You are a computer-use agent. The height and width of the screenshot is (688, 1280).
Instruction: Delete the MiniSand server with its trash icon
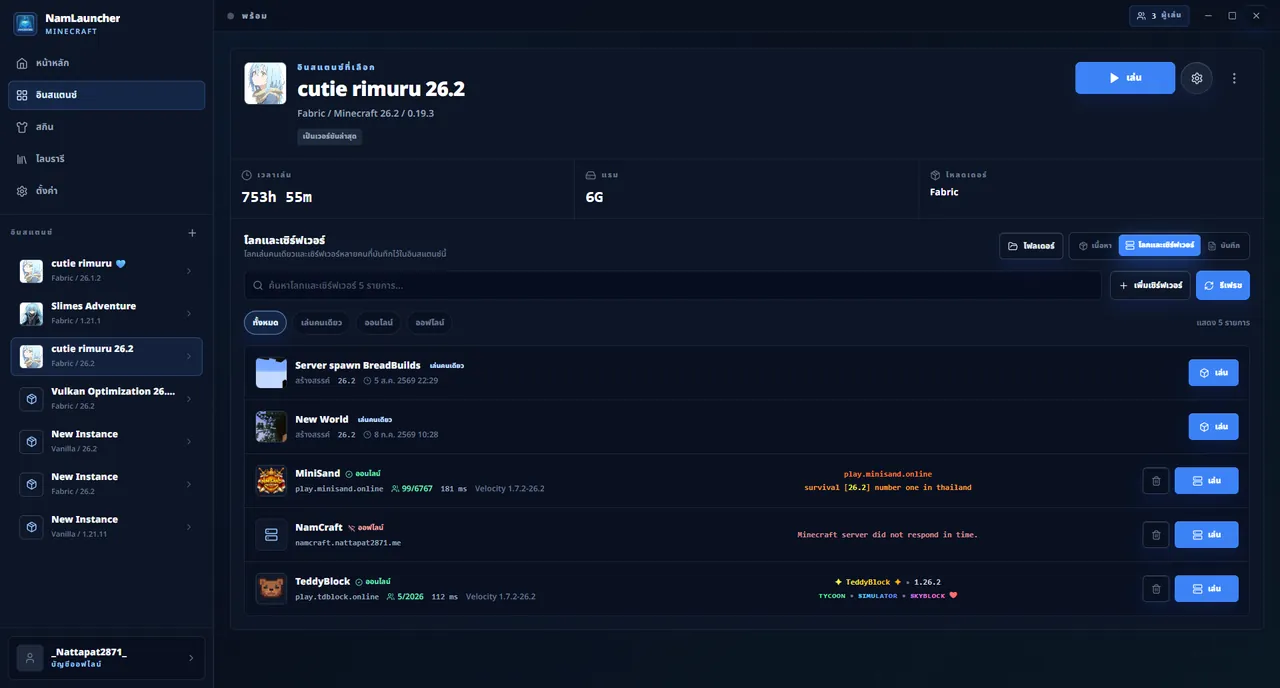pos(1156,481)
